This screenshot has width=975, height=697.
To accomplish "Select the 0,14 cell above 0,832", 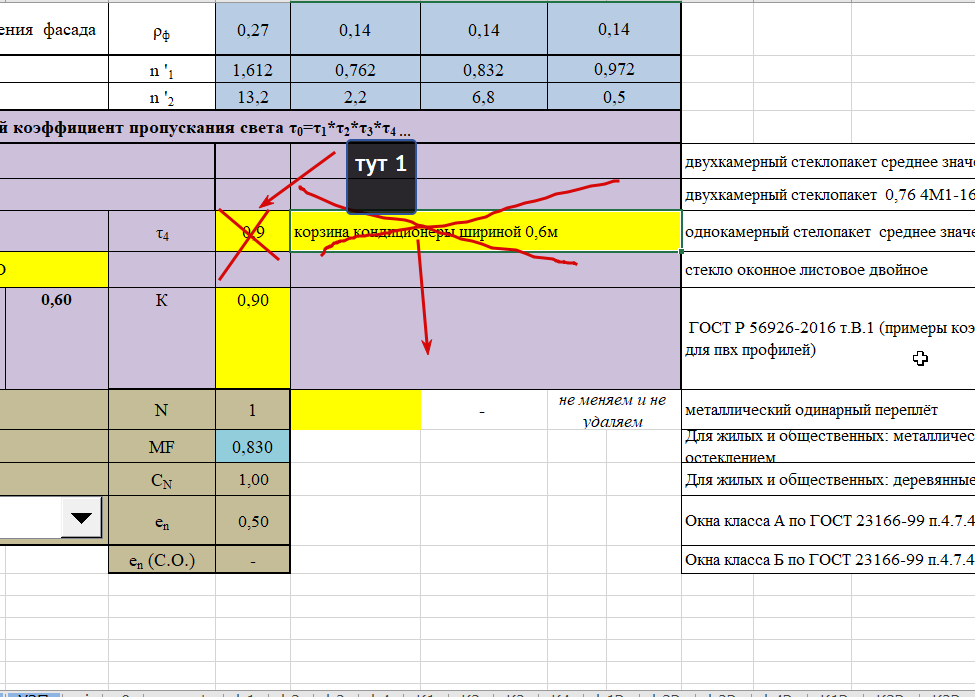I will pos(484,29).
